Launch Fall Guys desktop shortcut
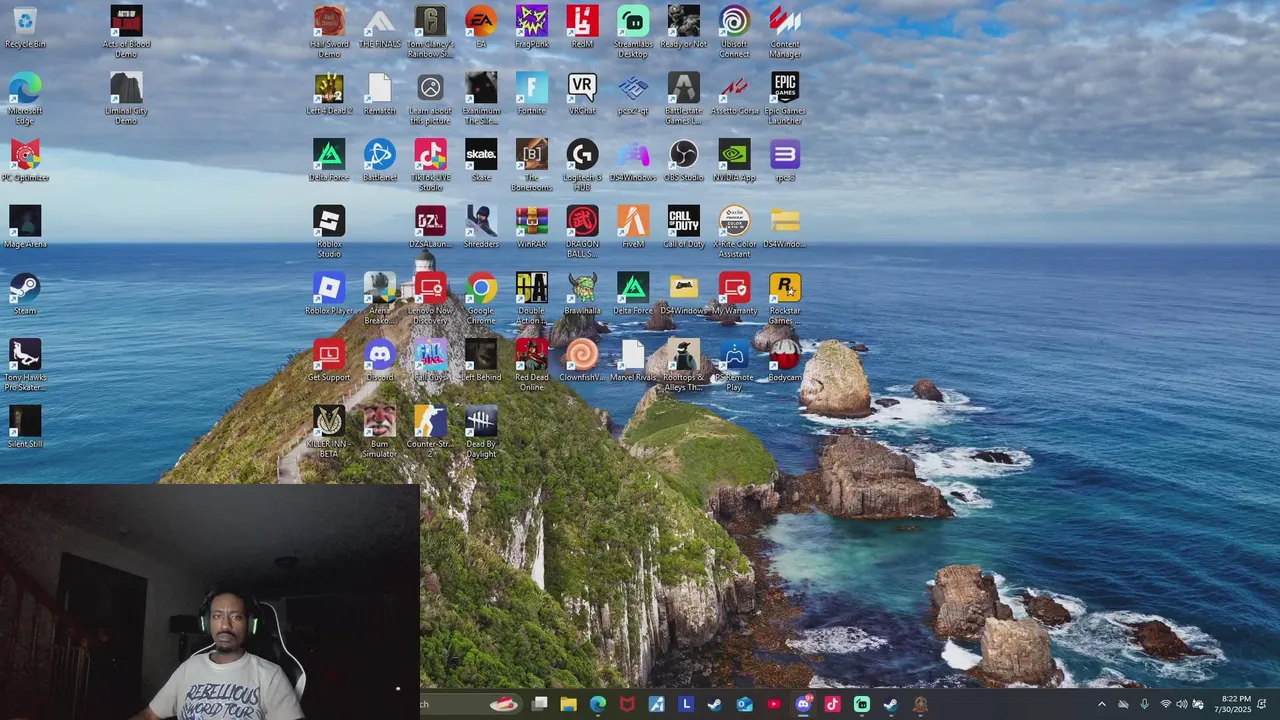This screenshot has width=1280, height=720. pyautogui.click(x=430, y=361)
